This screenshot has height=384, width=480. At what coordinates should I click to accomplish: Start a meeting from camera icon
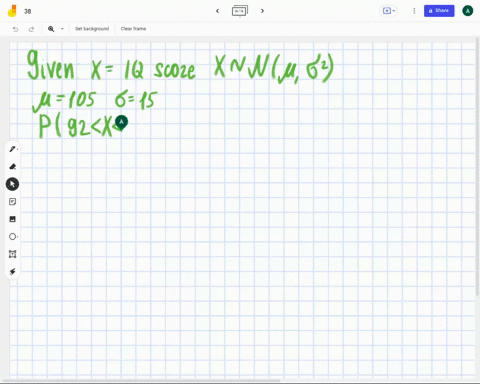(x=389, y=11)
